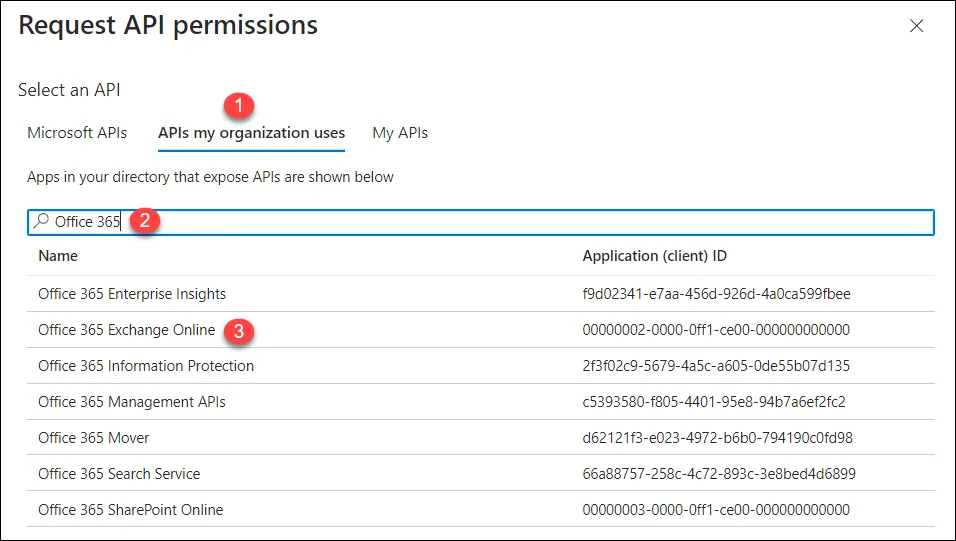Image resolution: width=956 pixels, height=541 pixels.
Task: Click client ID f9d02341-e7aa-456d-926d-4a0ca599fbee
Action: [x=716, y=294]
